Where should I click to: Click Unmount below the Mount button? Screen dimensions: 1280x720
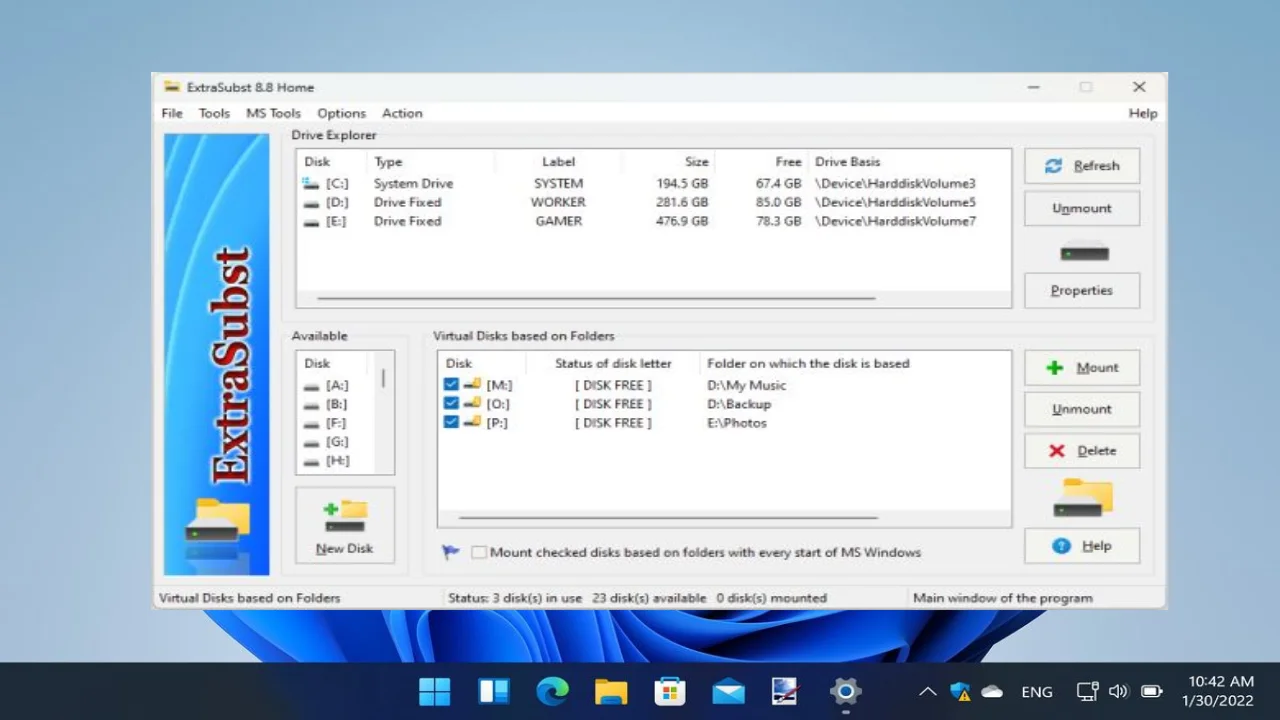[x=1082, y=409]
